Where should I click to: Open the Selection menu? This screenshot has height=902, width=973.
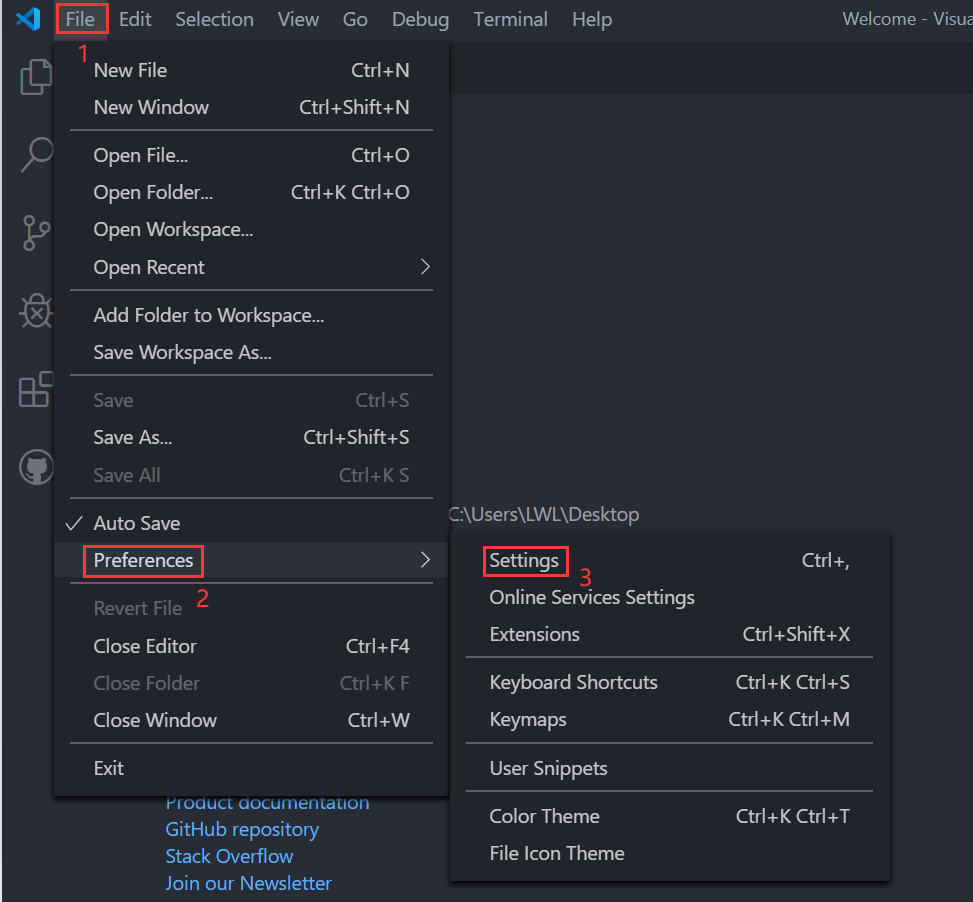(x=215, y=19)
